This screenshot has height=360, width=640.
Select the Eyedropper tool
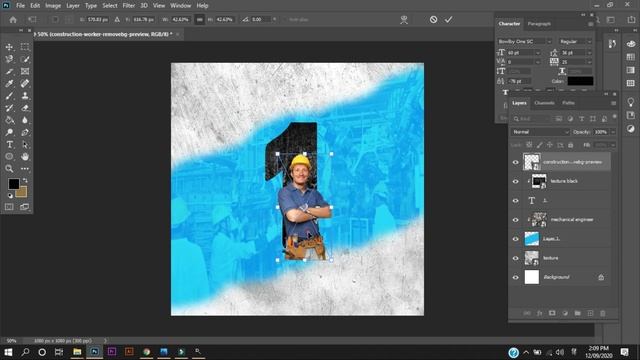pyautogui.click(x=9, y=83)
